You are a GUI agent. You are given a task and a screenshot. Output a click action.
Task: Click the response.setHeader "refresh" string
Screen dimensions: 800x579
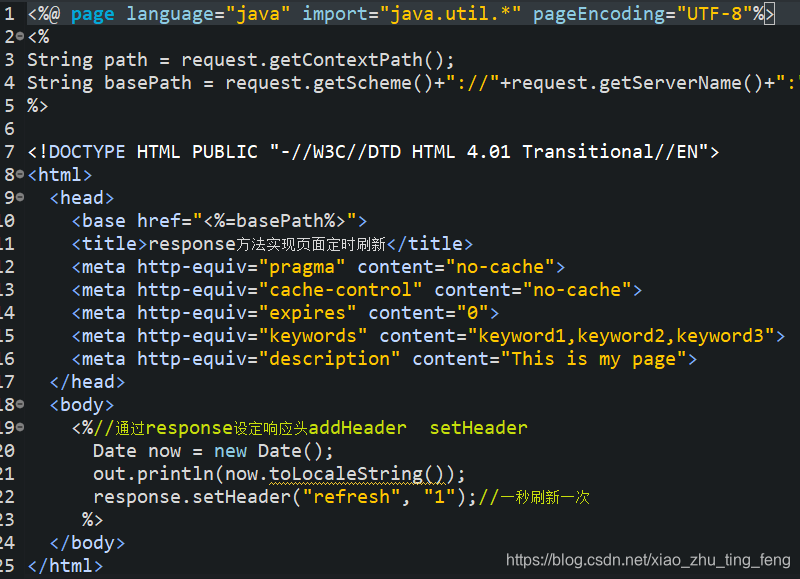pyautogui.click(x=351, y=497)
